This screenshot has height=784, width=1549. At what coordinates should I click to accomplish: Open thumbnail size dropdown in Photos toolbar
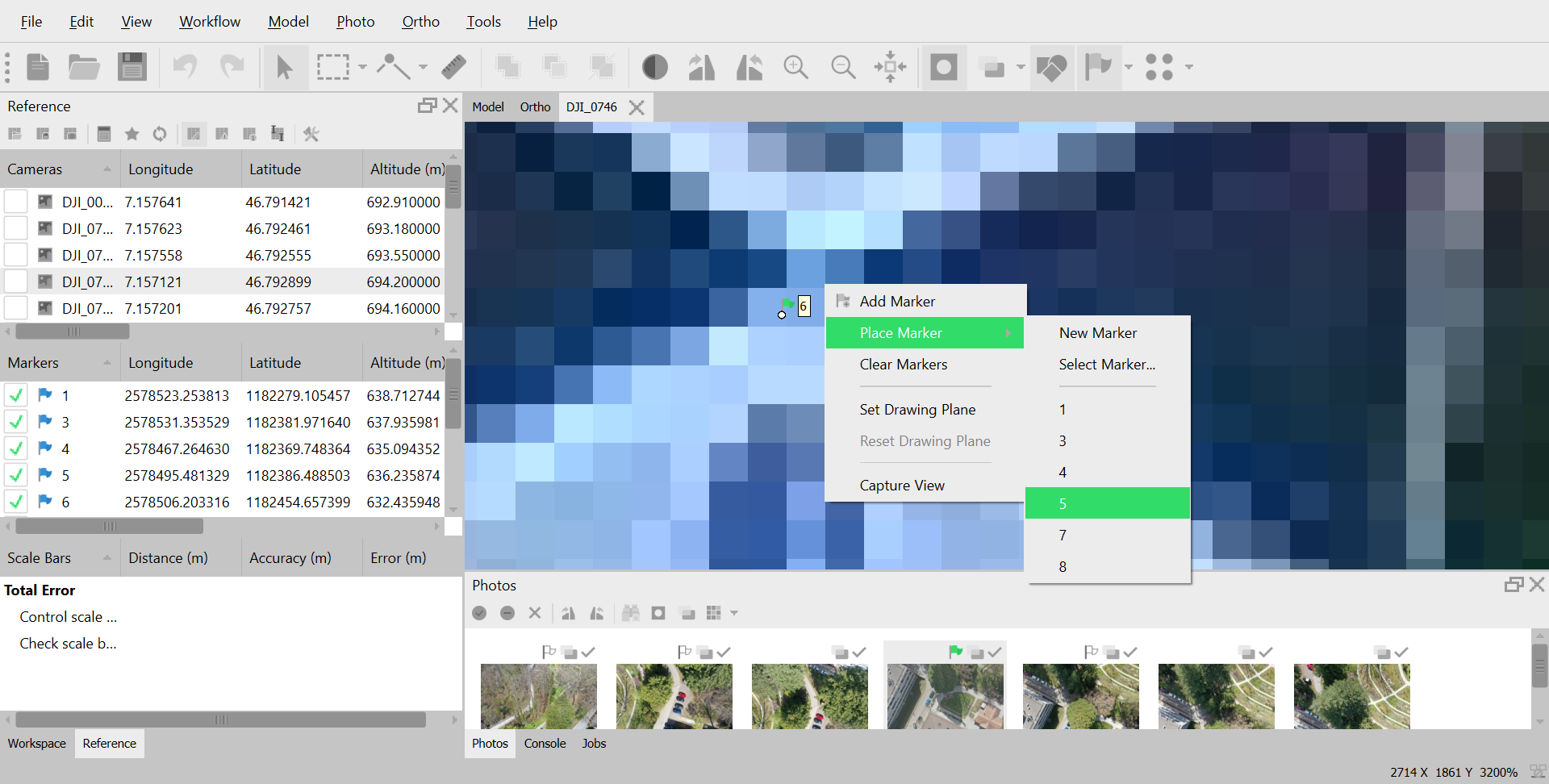(734, 613)
